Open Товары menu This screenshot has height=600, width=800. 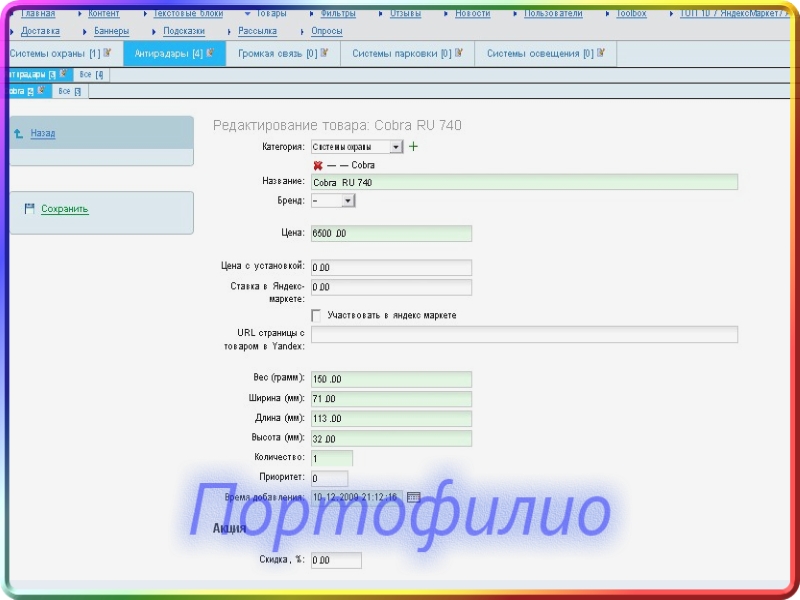pos(271,13)
